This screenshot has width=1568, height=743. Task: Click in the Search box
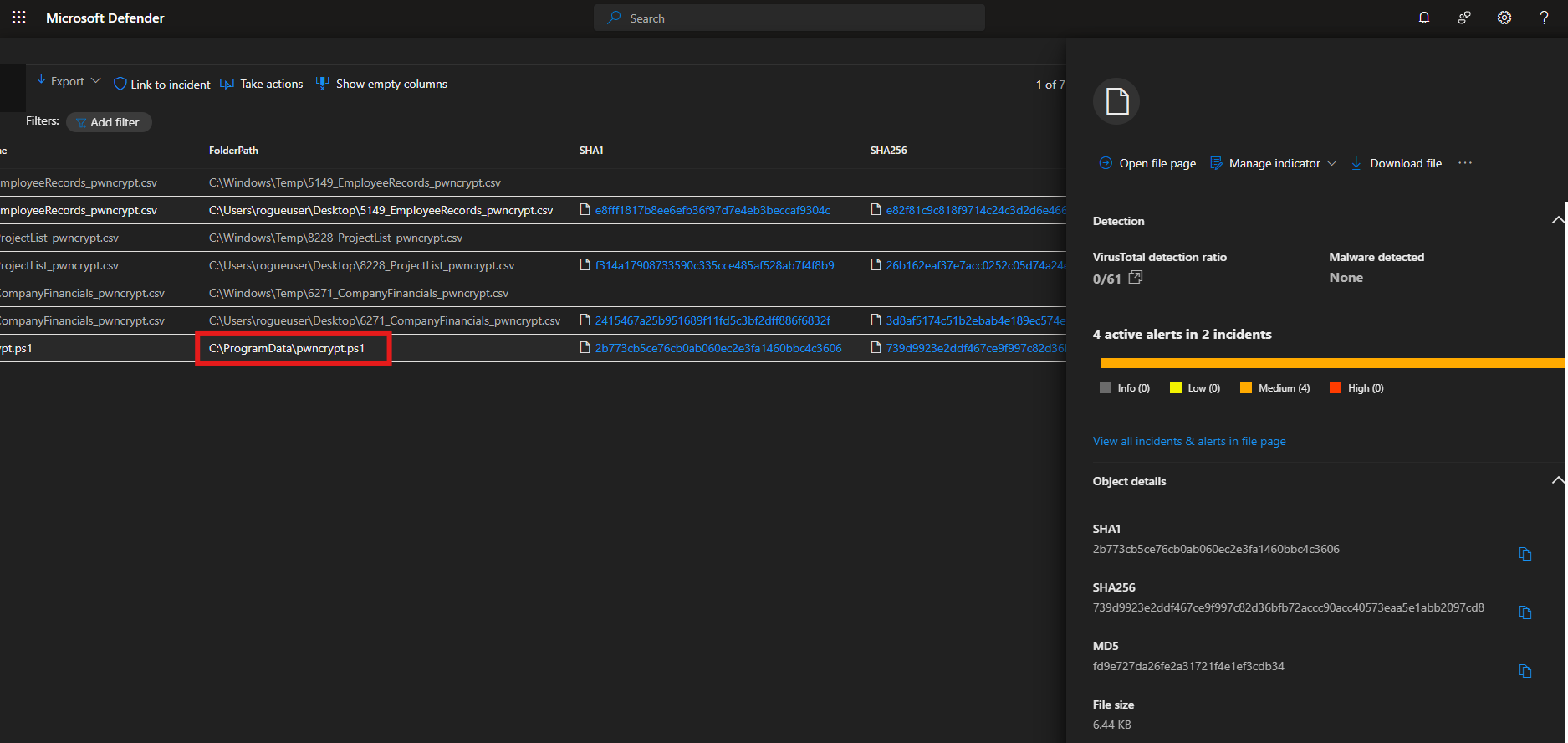789,18
